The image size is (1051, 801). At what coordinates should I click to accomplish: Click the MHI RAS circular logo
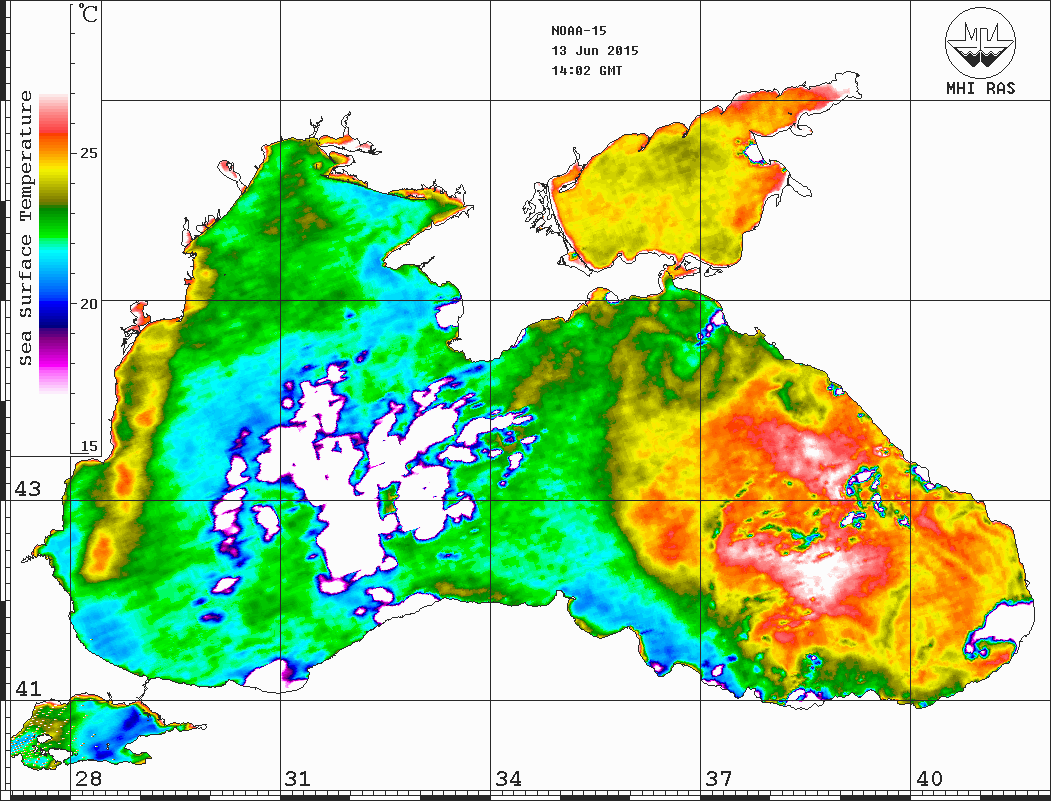click(980, 42)
